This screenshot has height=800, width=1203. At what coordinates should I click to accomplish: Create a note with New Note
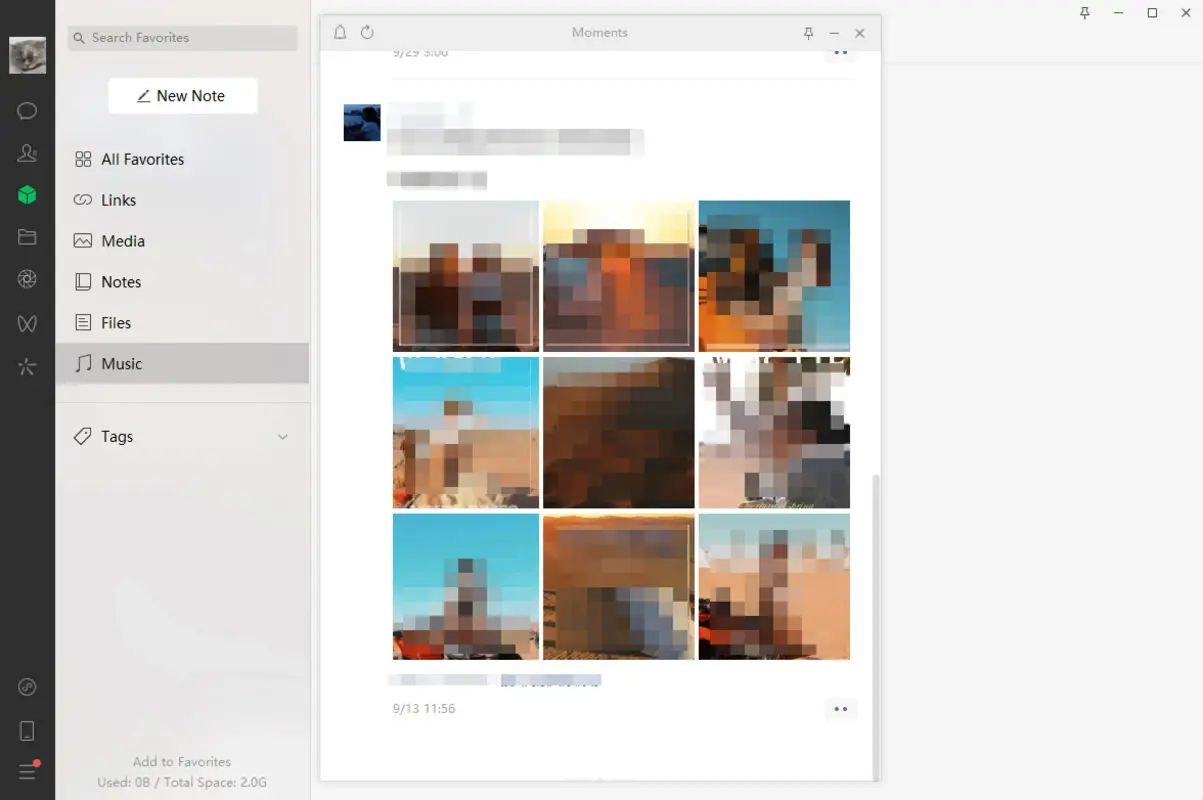pos(182,95)
